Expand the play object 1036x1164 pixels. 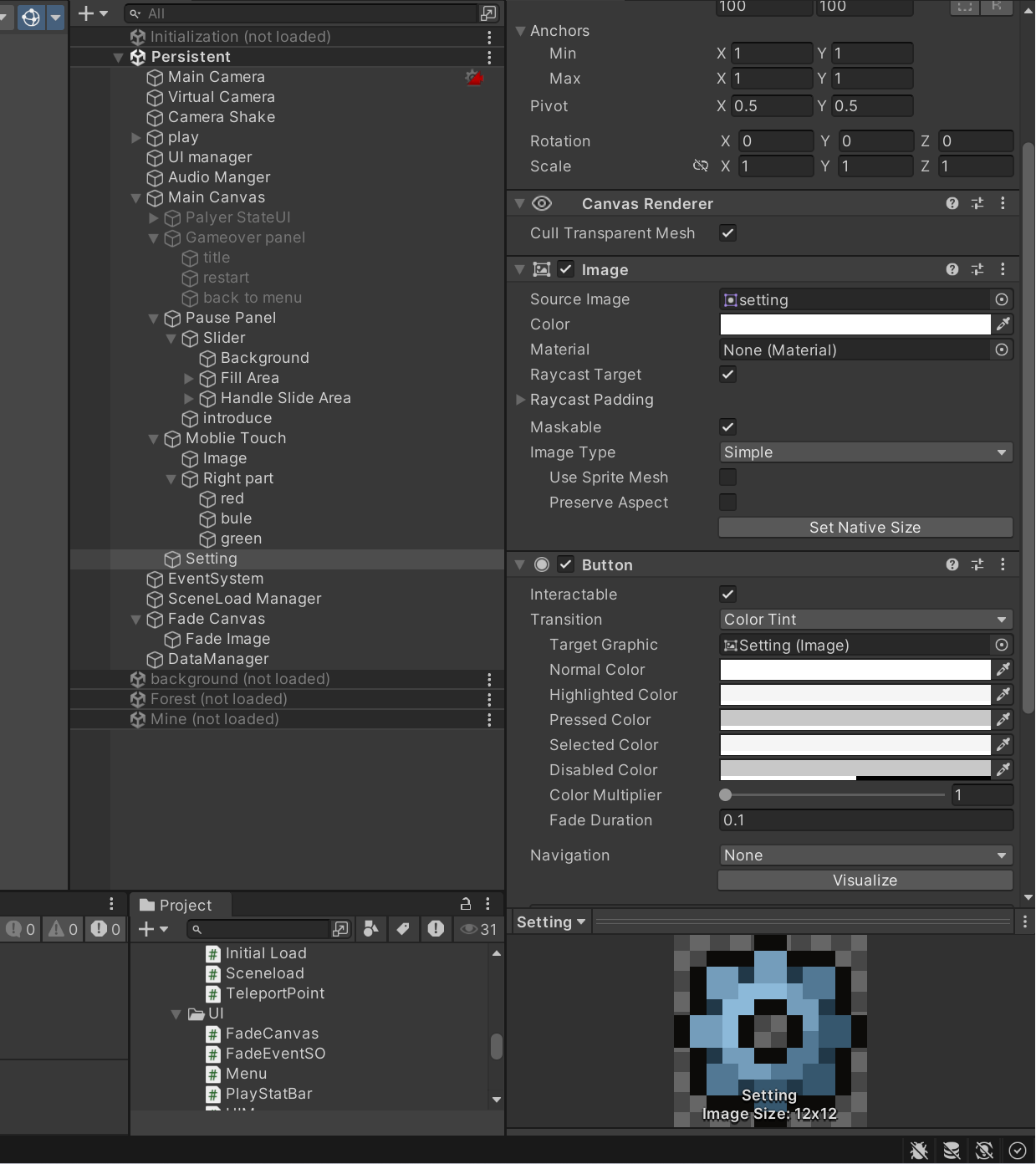(x=136, y=137)
